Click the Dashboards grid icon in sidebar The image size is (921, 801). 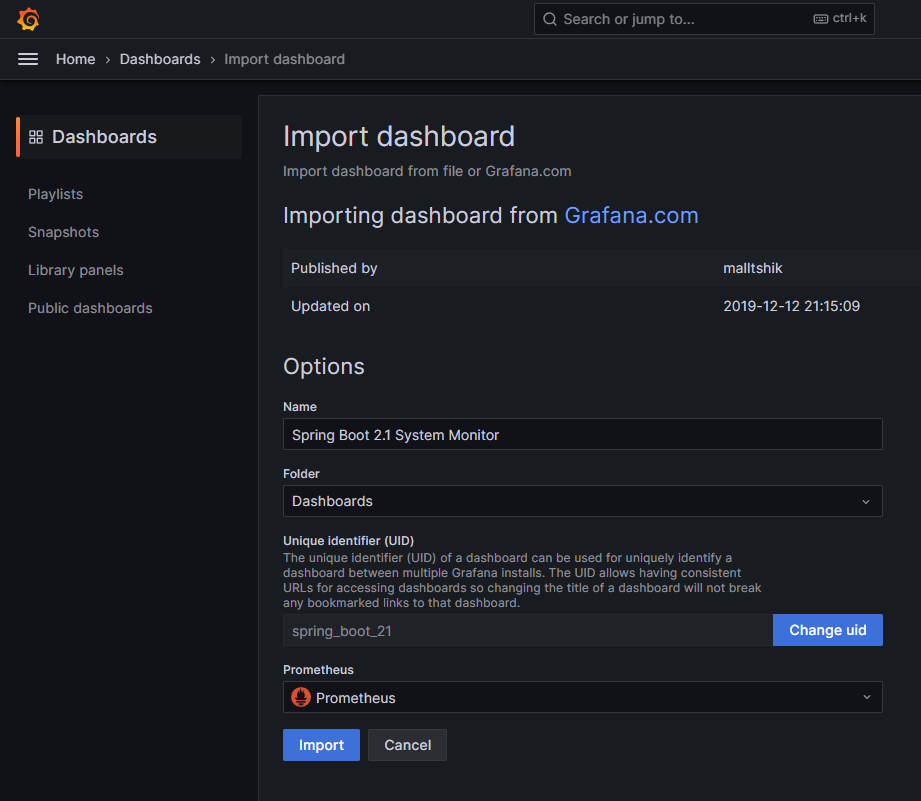[x=36, y=137]
